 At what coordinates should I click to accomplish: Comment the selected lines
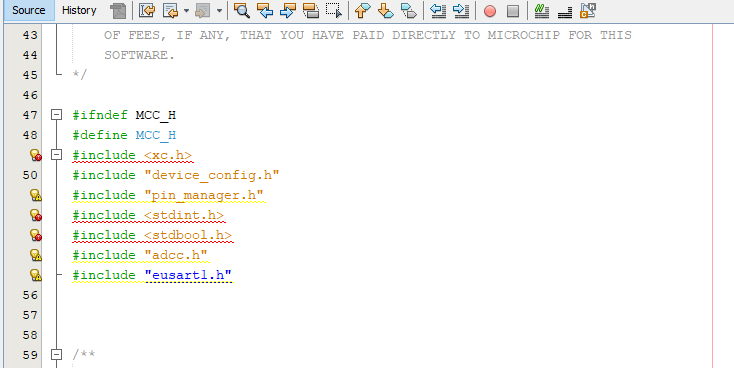(542, 10)
